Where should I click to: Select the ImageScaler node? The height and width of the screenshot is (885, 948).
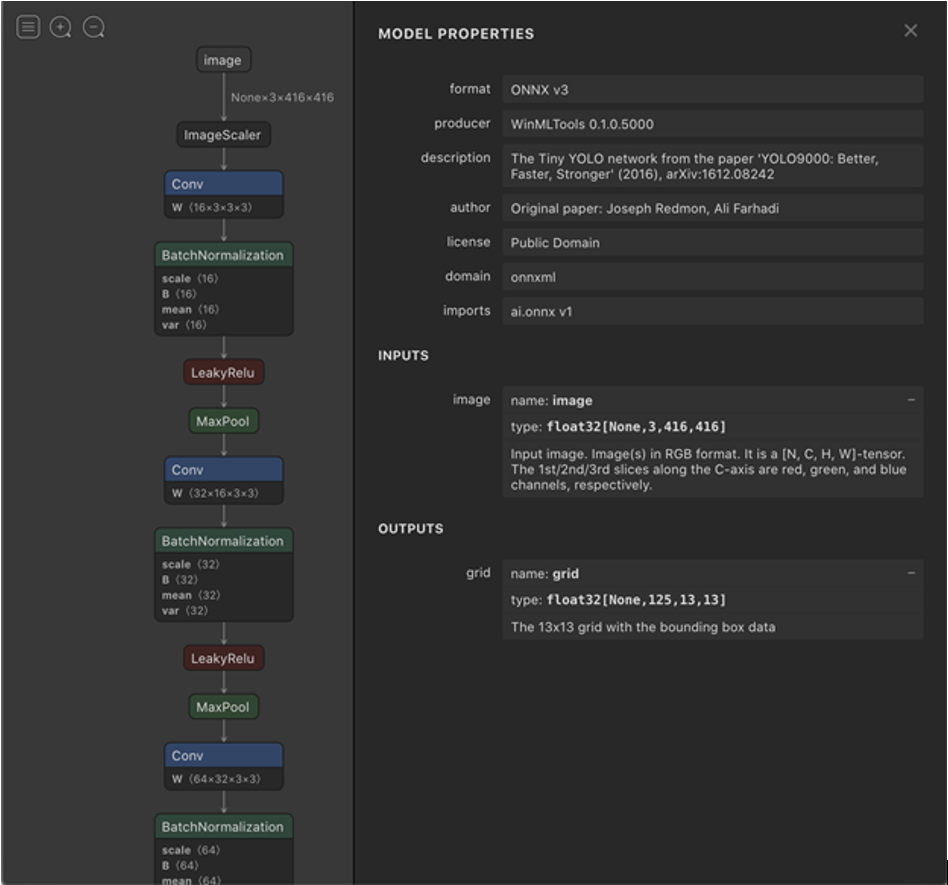coord(223,135)
